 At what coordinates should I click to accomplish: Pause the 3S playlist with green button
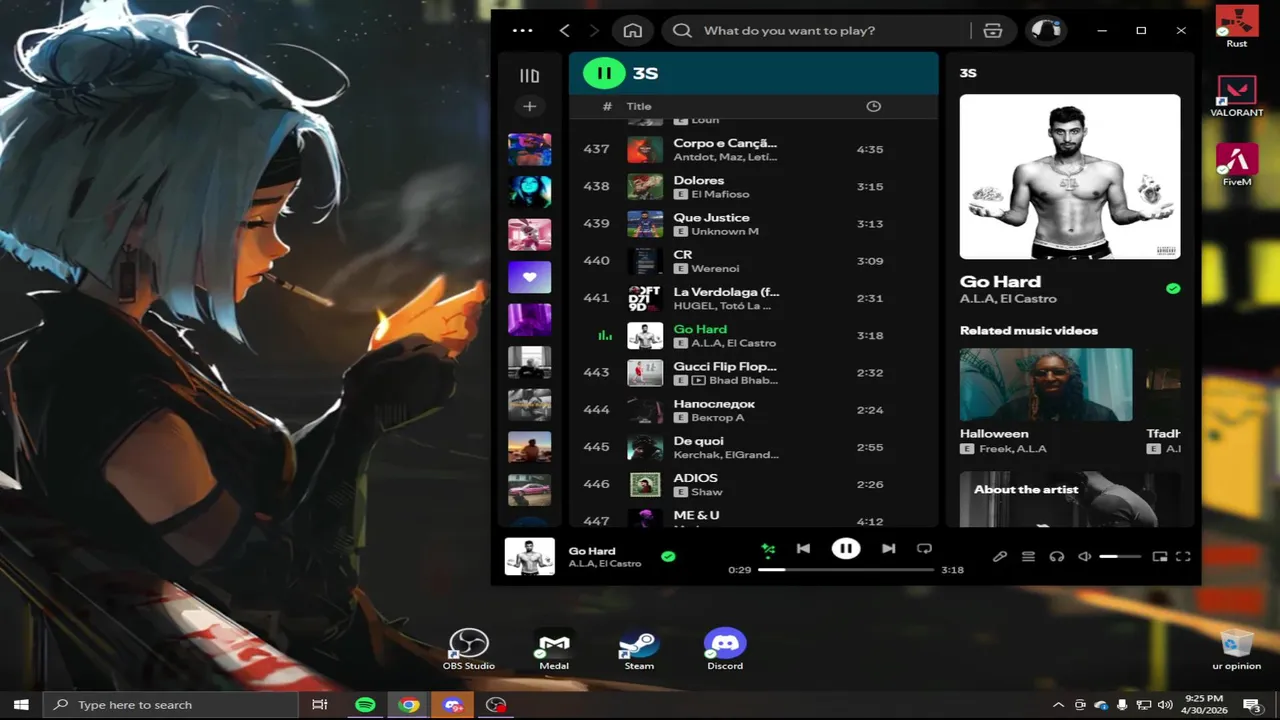(604, 73)
